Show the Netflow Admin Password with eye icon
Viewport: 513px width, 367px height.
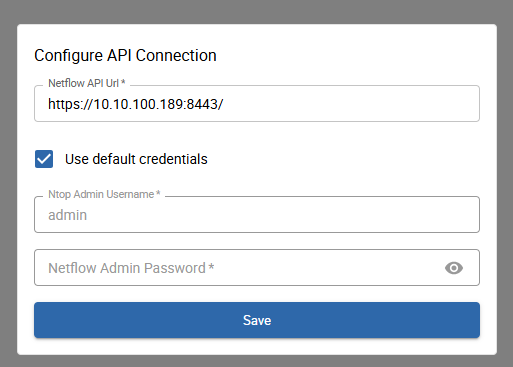[454, 268]
